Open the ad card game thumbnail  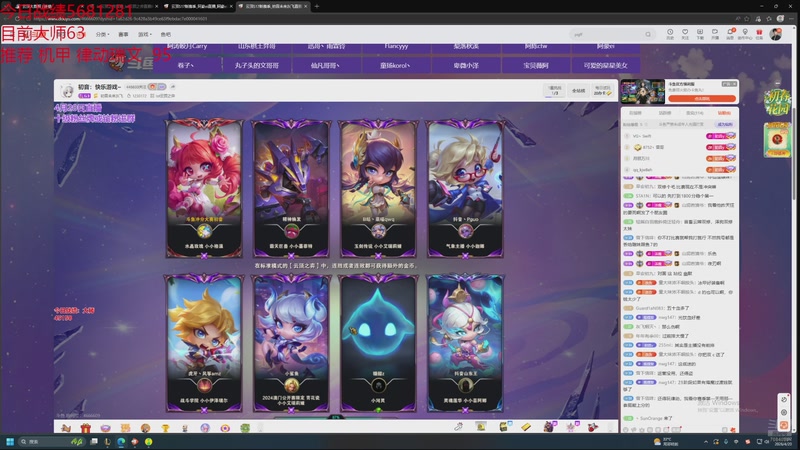[x=643, y=92]
